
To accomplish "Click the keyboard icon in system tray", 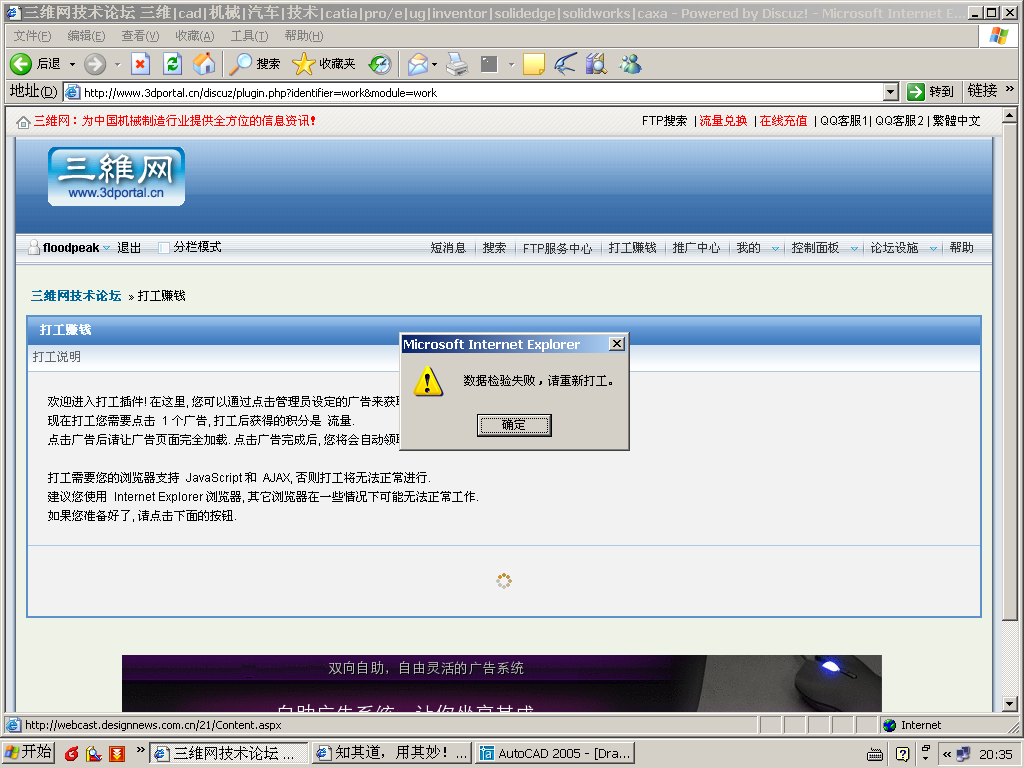I will point(875,755).
